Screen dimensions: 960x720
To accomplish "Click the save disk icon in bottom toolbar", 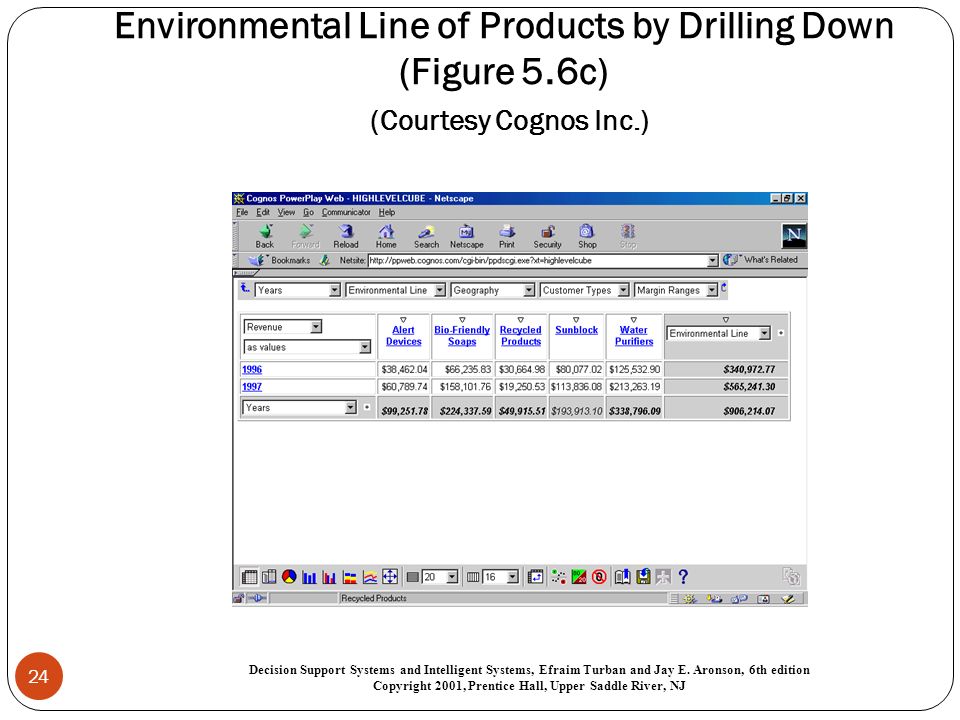I will click(x=643, y=577).
